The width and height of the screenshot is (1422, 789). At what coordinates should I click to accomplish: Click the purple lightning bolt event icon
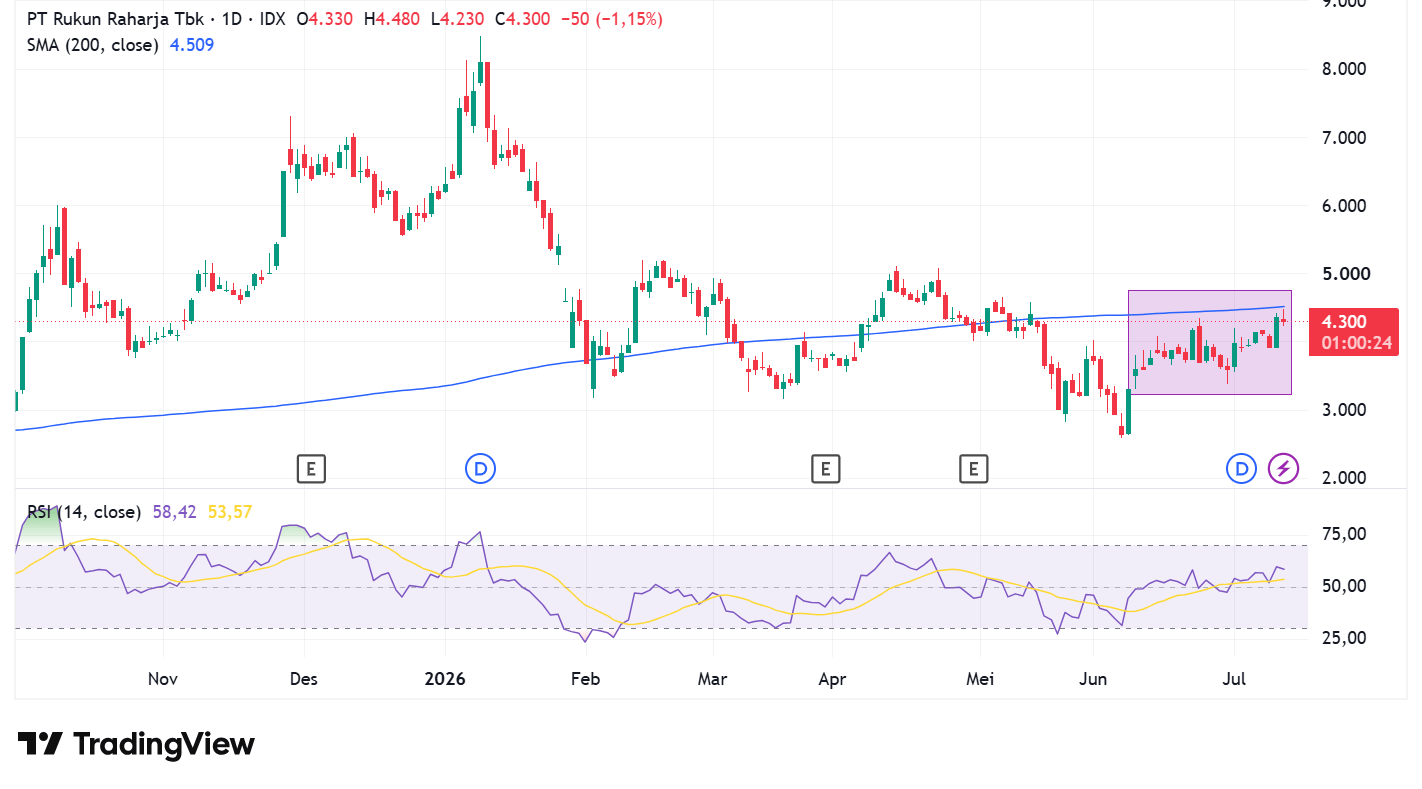(x=1284, y=468)
